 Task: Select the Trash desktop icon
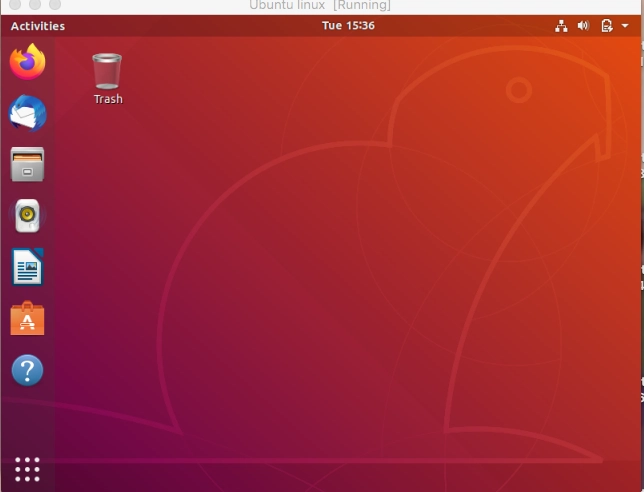click(x=107, y=71)
